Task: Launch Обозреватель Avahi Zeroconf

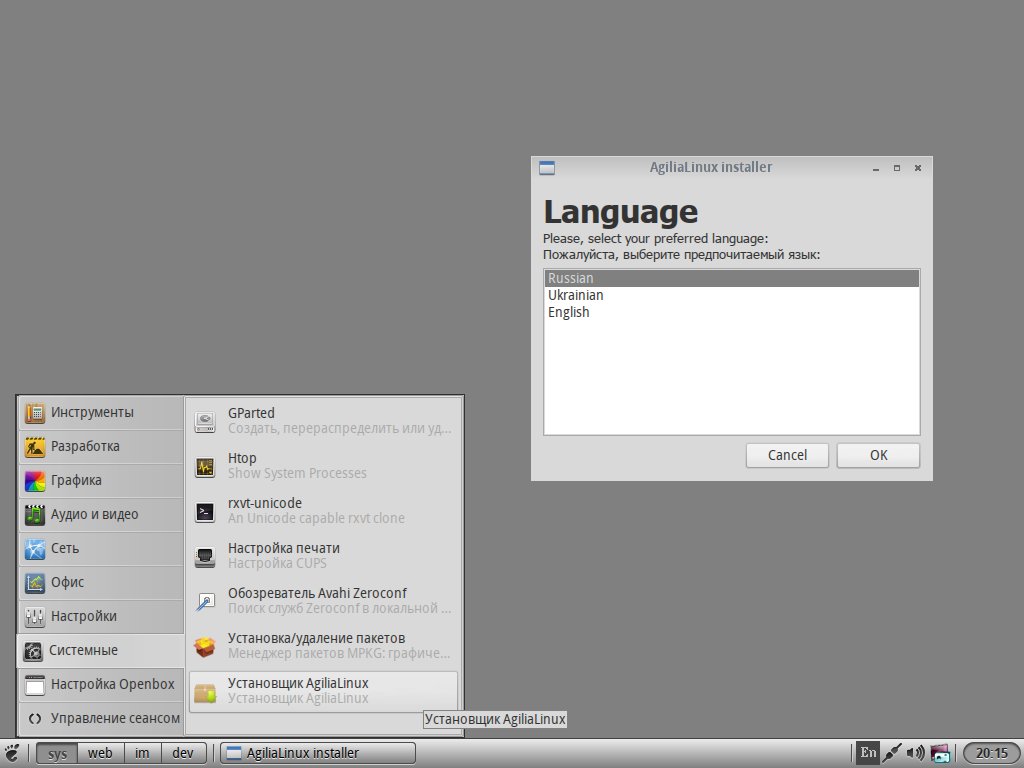Action: (323, 601)
